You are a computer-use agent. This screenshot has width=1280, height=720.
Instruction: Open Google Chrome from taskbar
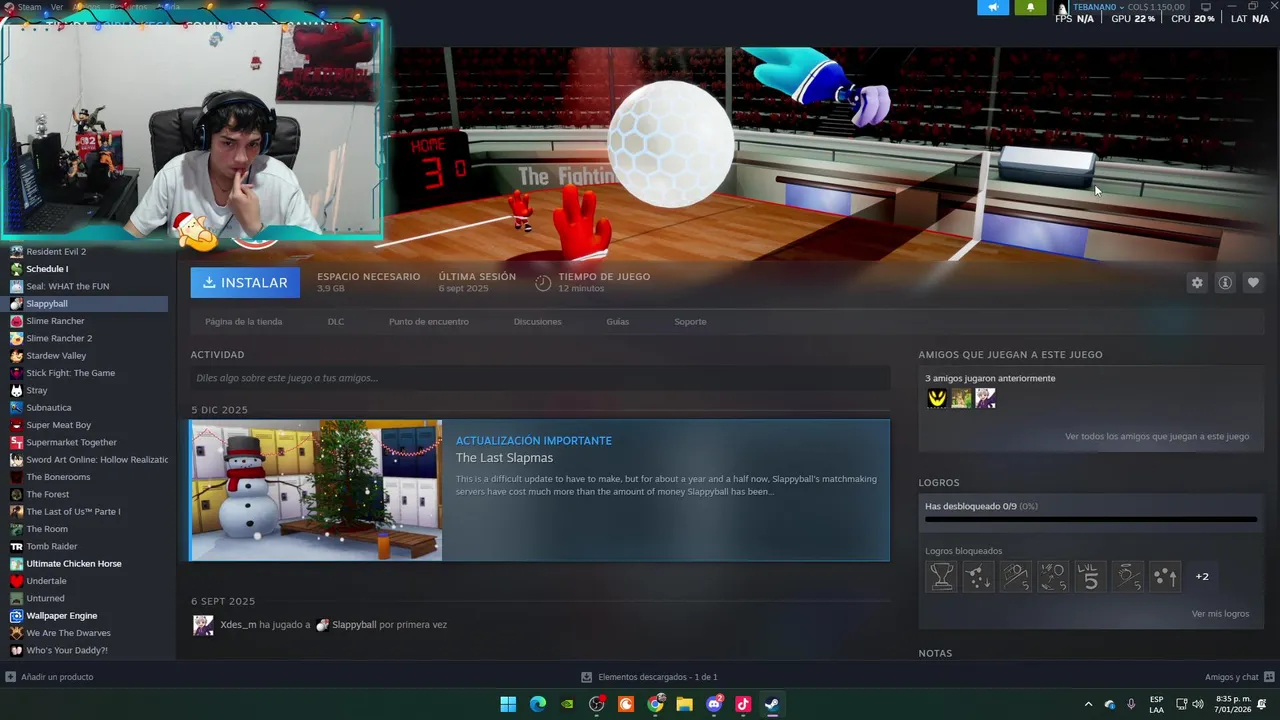pos(655,704)
